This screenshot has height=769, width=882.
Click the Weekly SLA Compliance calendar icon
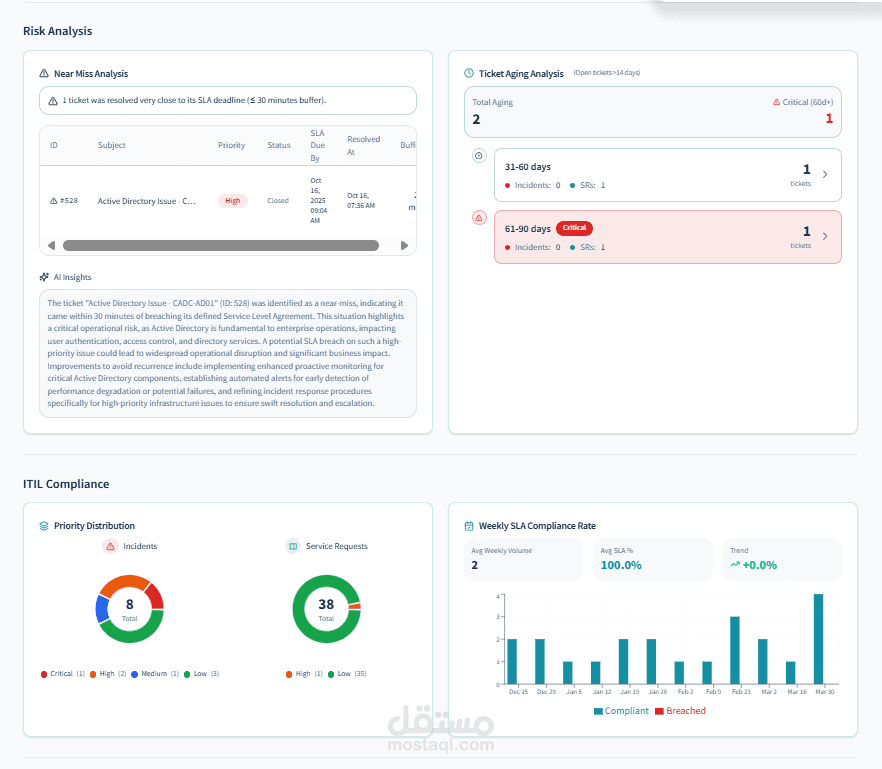(469, 526)
